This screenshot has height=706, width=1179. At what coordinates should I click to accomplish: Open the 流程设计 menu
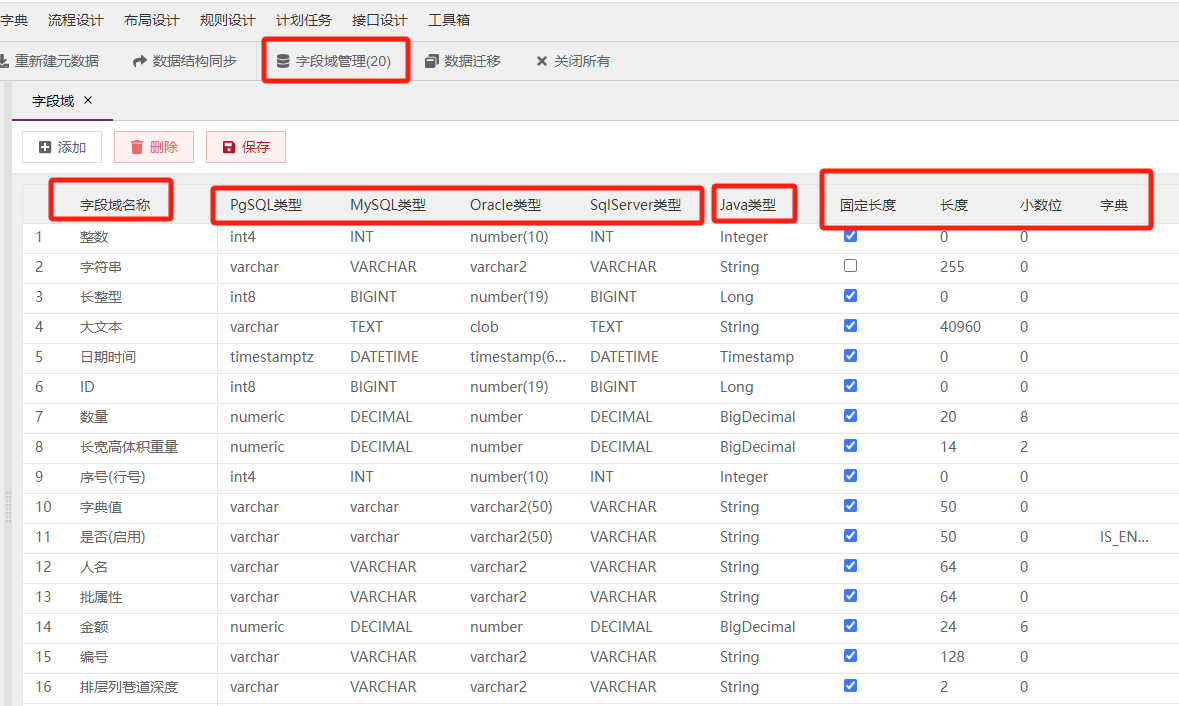[75, 20]
